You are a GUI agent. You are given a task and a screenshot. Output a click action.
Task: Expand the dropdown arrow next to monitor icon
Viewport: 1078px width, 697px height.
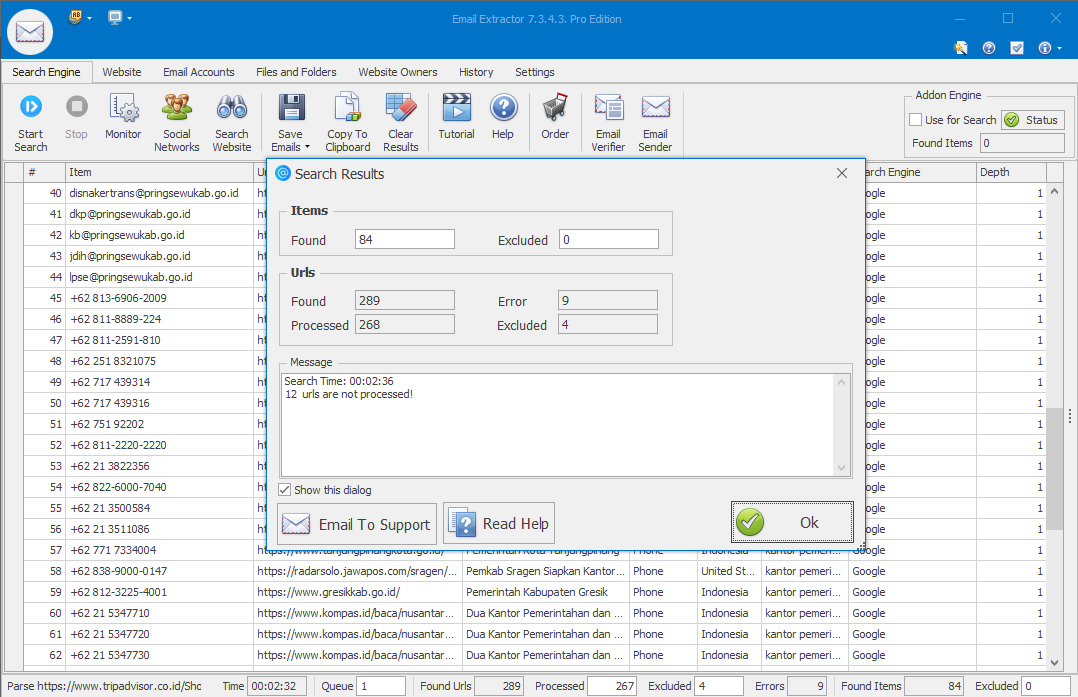[129, 18]
